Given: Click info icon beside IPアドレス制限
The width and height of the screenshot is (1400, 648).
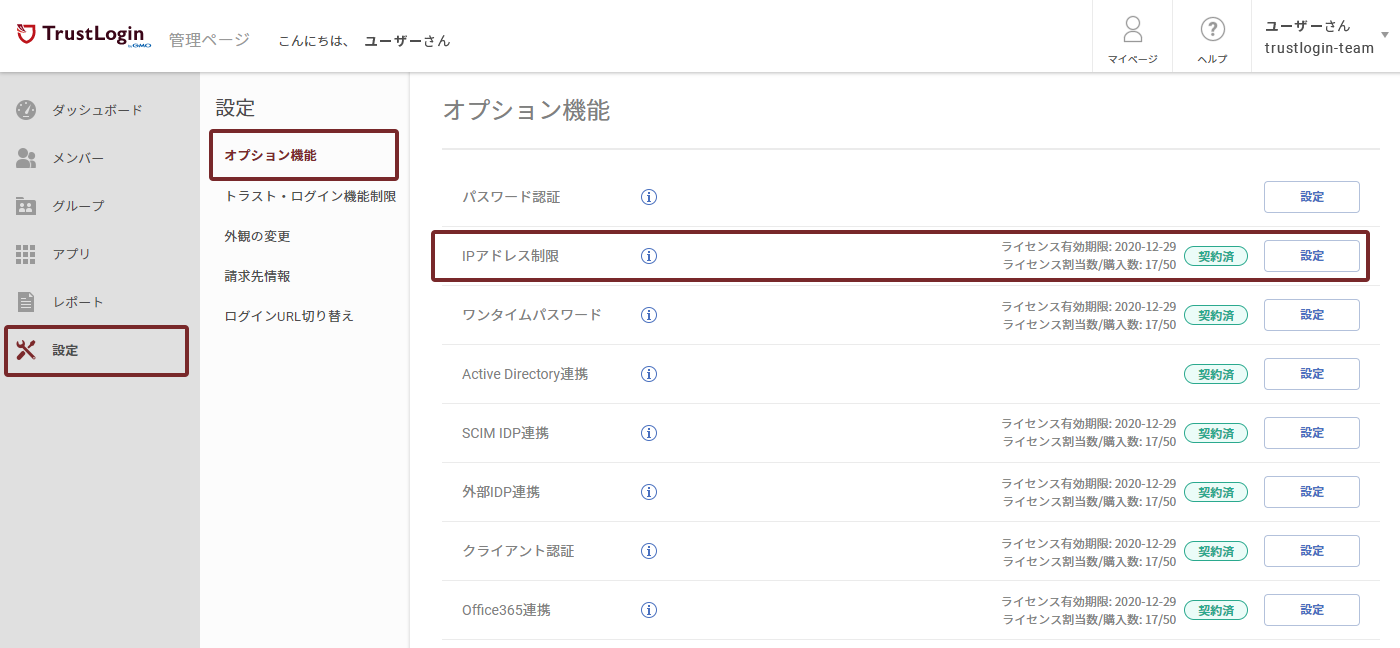Looking at the screenshot, I should pos(648,256).
